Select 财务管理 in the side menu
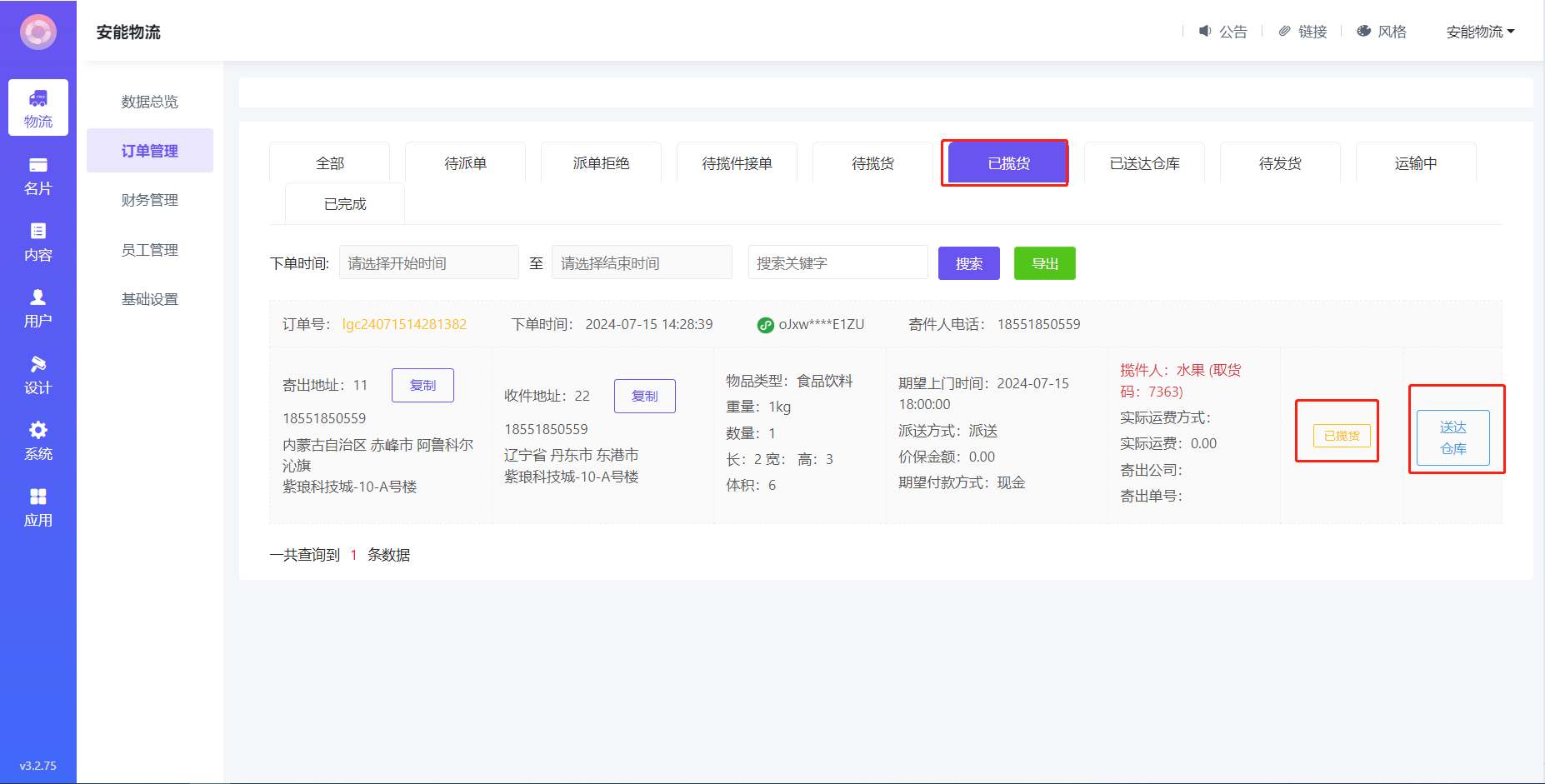 pyautogui.click(x=150, y=200)
